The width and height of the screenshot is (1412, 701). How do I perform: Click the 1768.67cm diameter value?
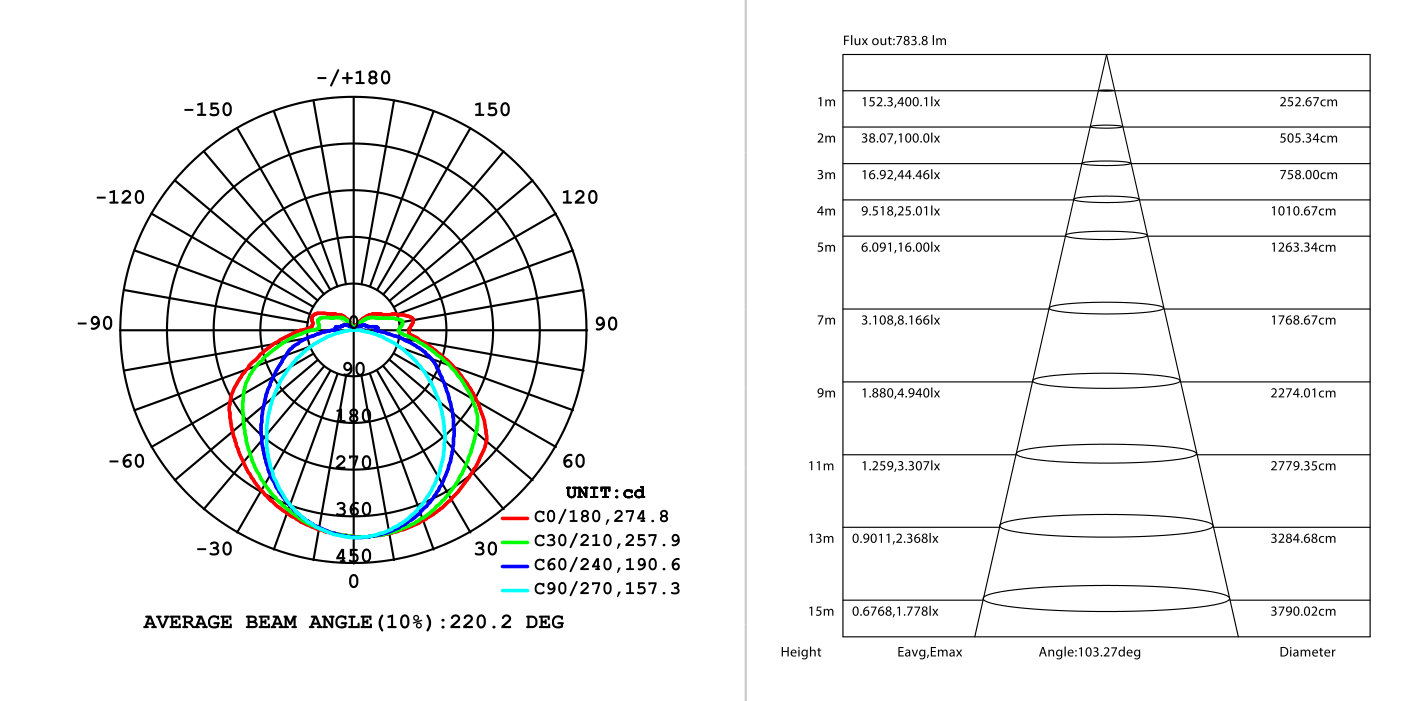(1303, 320)
